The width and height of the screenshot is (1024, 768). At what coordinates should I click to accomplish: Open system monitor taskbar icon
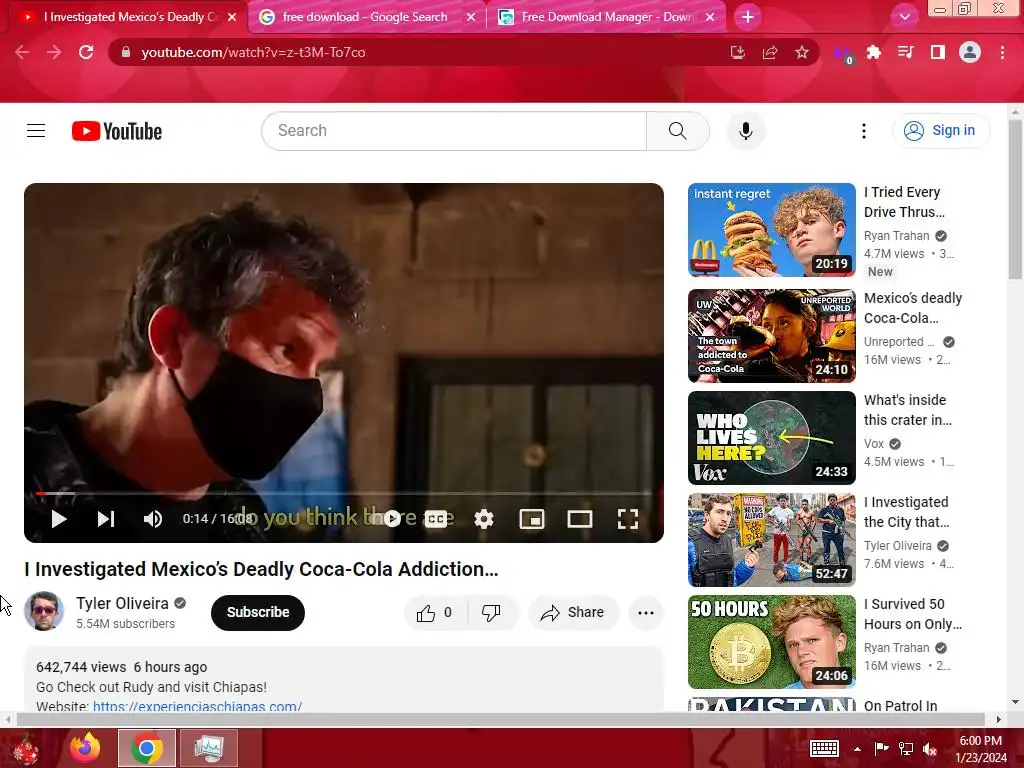(x=209, y=748)
